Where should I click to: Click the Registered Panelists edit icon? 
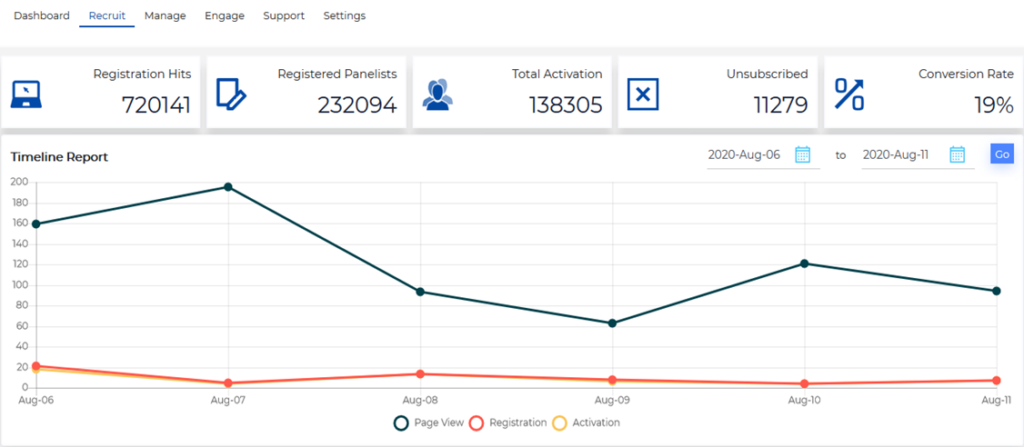coord(231,93)
